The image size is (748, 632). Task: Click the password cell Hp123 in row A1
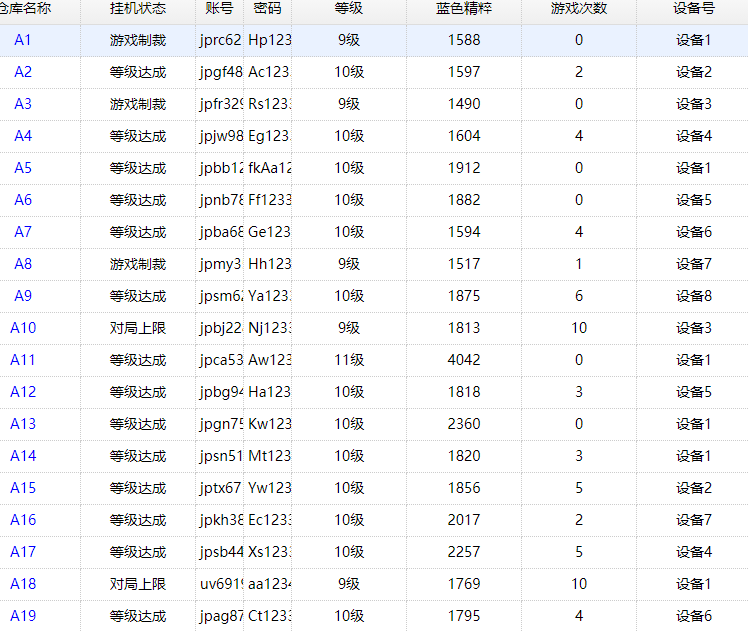(268, 40)
